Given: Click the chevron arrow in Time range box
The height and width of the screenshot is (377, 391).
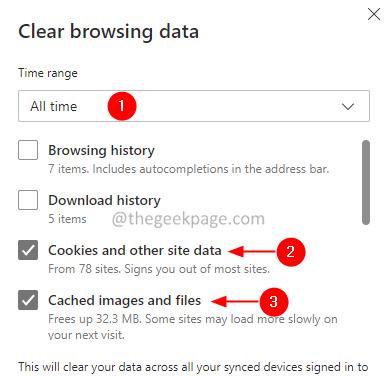Looking at the screenshot, I should coord(348,107).
